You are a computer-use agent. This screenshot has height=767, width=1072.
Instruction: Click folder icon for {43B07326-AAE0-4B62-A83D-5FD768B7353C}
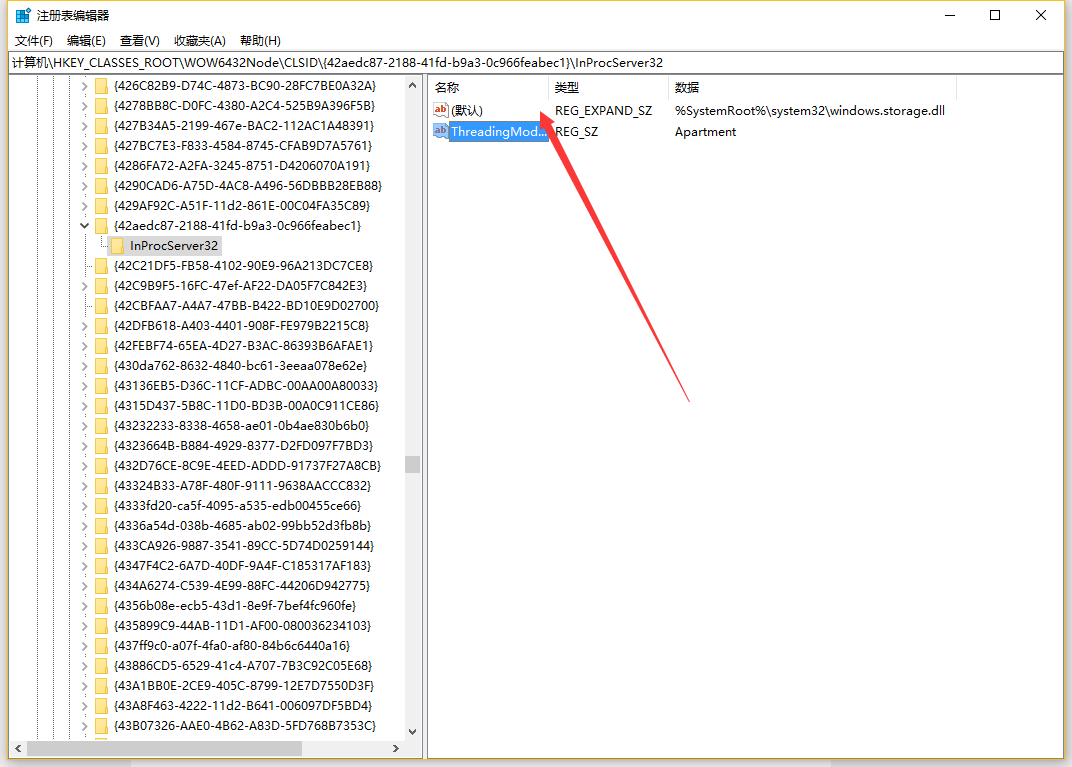pos(101,726)
